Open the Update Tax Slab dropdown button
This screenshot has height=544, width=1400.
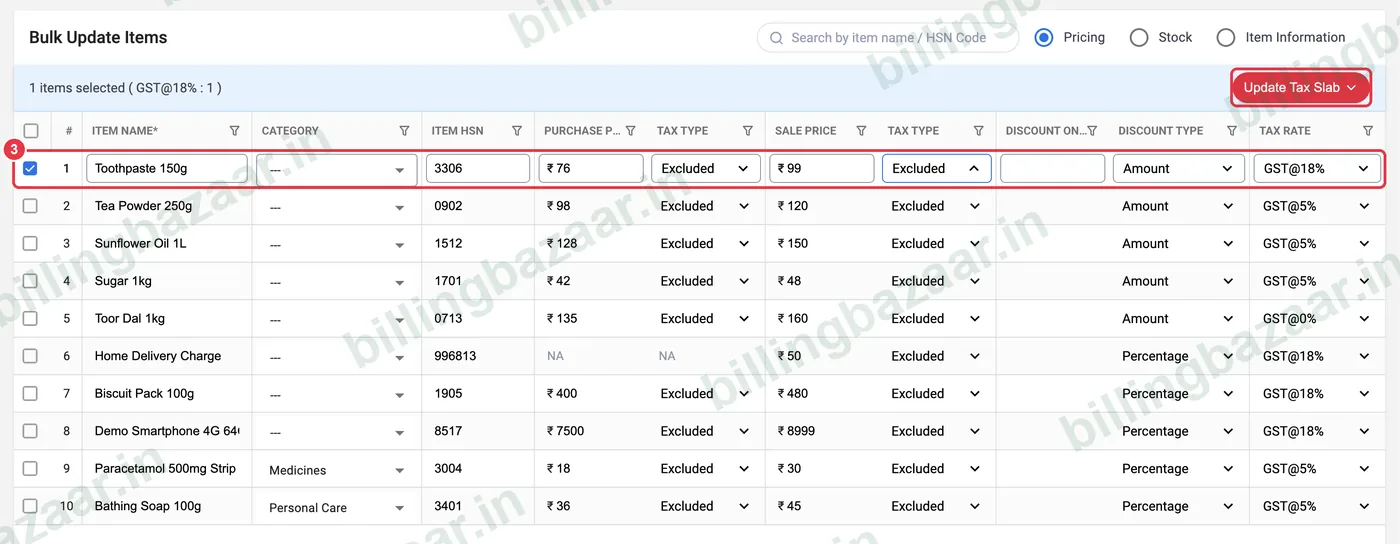click(x=1300, y=88)
